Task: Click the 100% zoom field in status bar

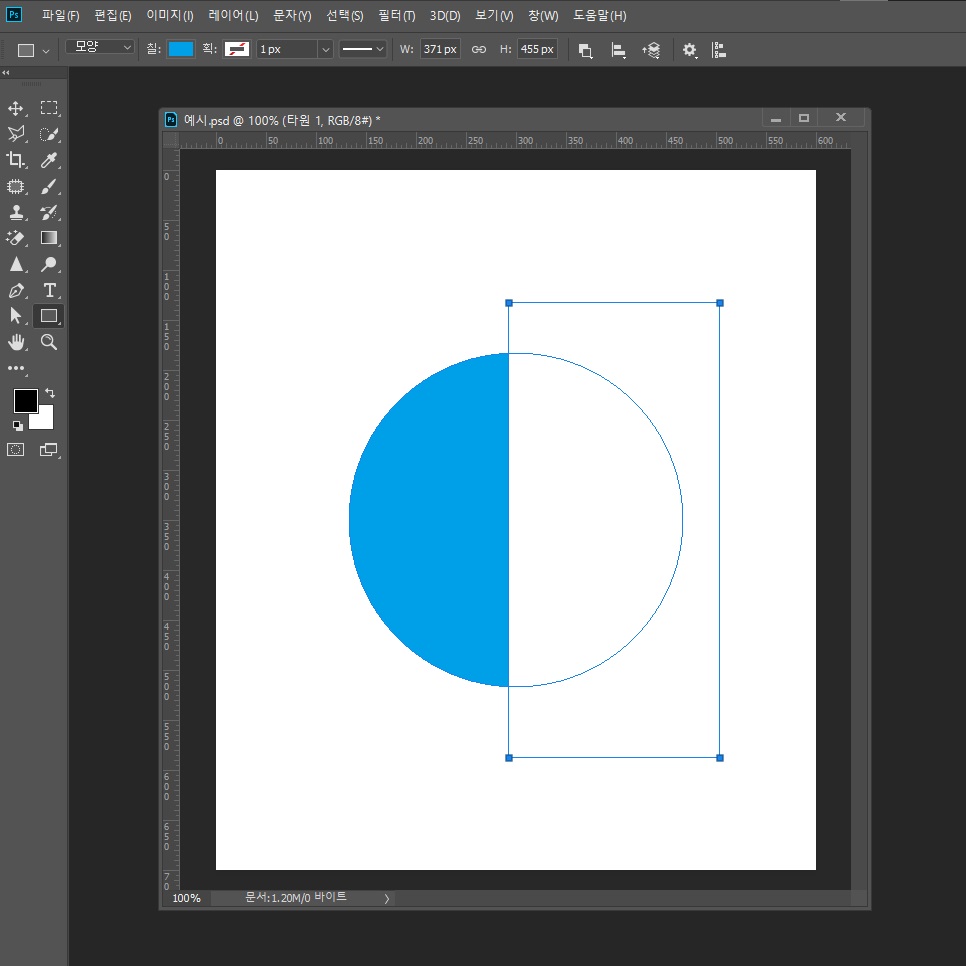Action: [x=186, y=898]
